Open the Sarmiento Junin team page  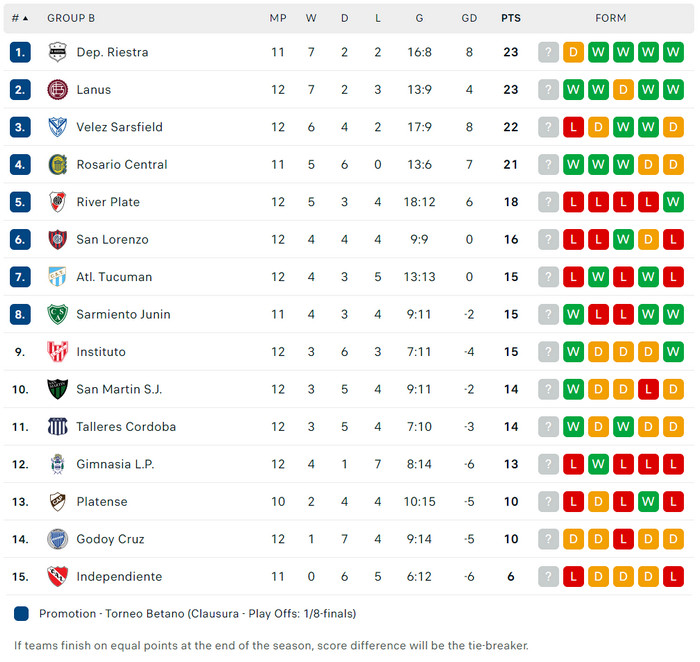pyautogui.click(x=123, y=314)
